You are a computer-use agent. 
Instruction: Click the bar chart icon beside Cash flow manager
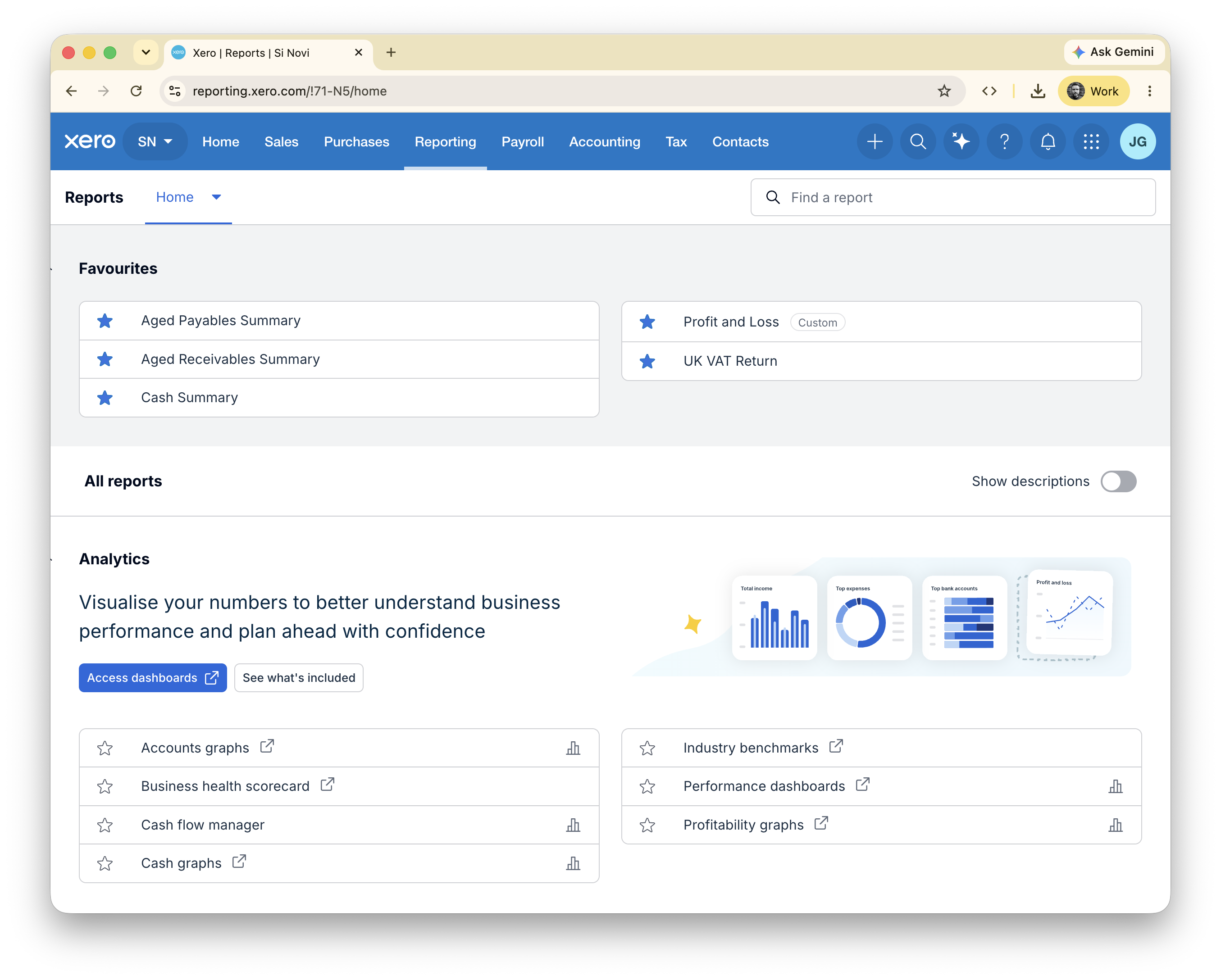click(x=573, y=825)
